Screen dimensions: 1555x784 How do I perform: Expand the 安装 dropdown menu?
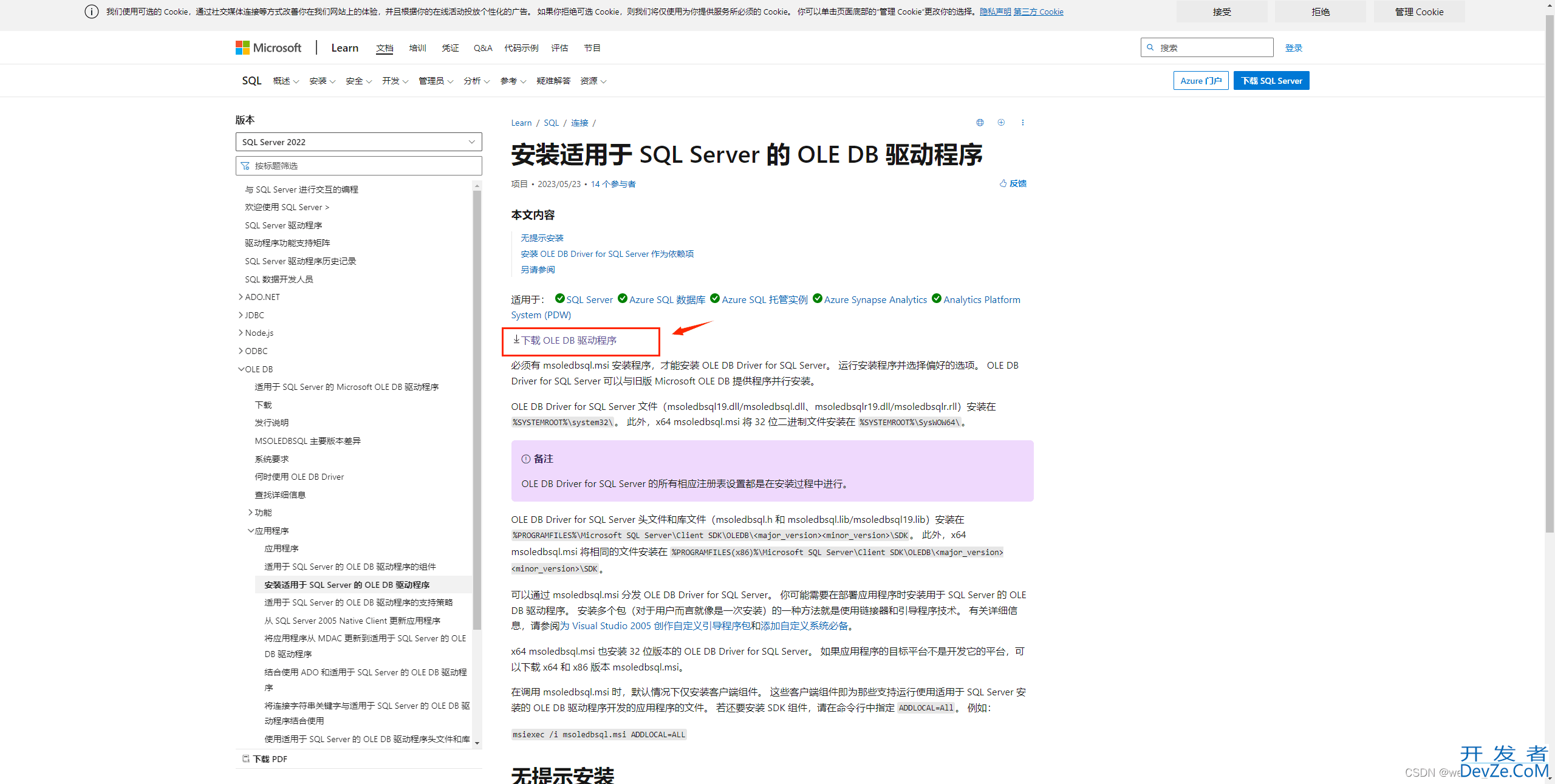[323, 81]
